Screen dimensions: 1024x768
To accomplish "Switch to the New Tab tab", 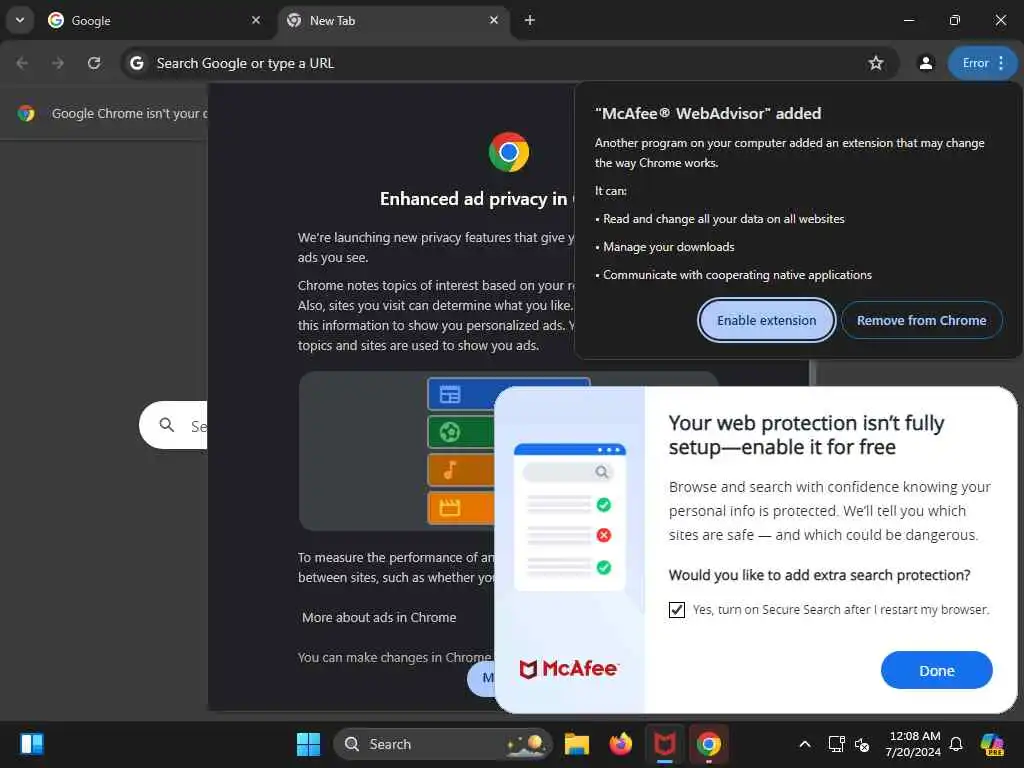I will [394, 21].
